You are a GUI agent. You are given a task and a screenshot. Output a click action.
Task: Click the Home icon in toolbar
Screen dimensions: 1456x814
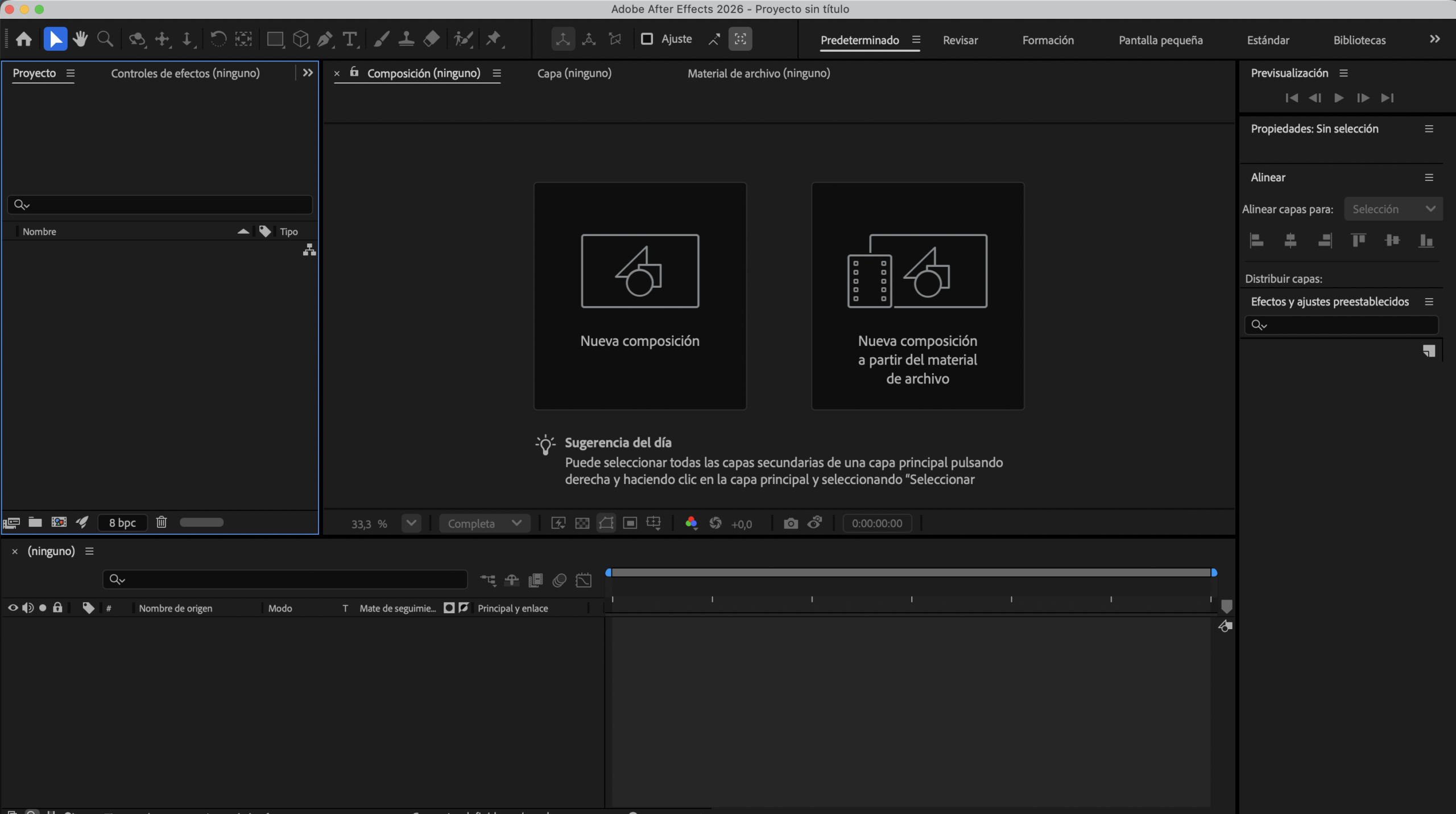pos(24,39)
